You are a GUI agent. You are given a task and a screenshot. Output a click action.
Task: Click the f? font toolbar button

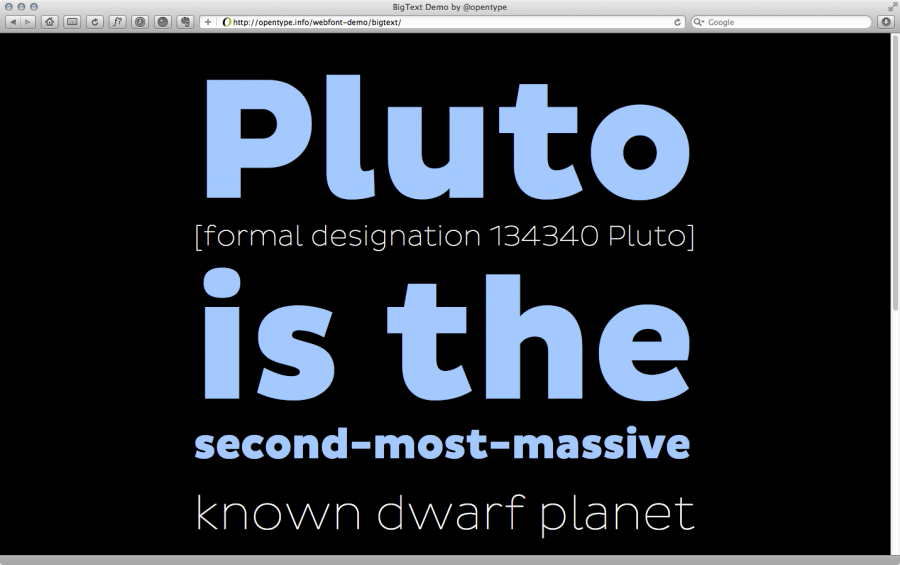pyautogui.click(x=117, y=22)
